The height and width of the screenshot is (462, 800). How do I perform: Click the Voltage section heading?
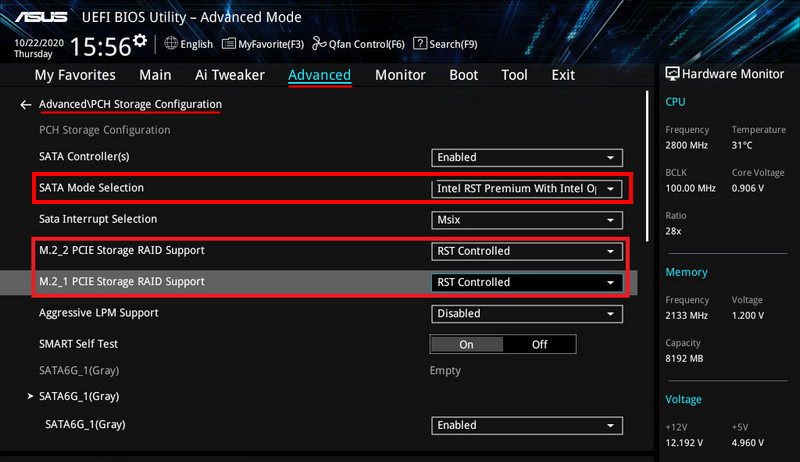pyautogui.click(x=683, y=400)
